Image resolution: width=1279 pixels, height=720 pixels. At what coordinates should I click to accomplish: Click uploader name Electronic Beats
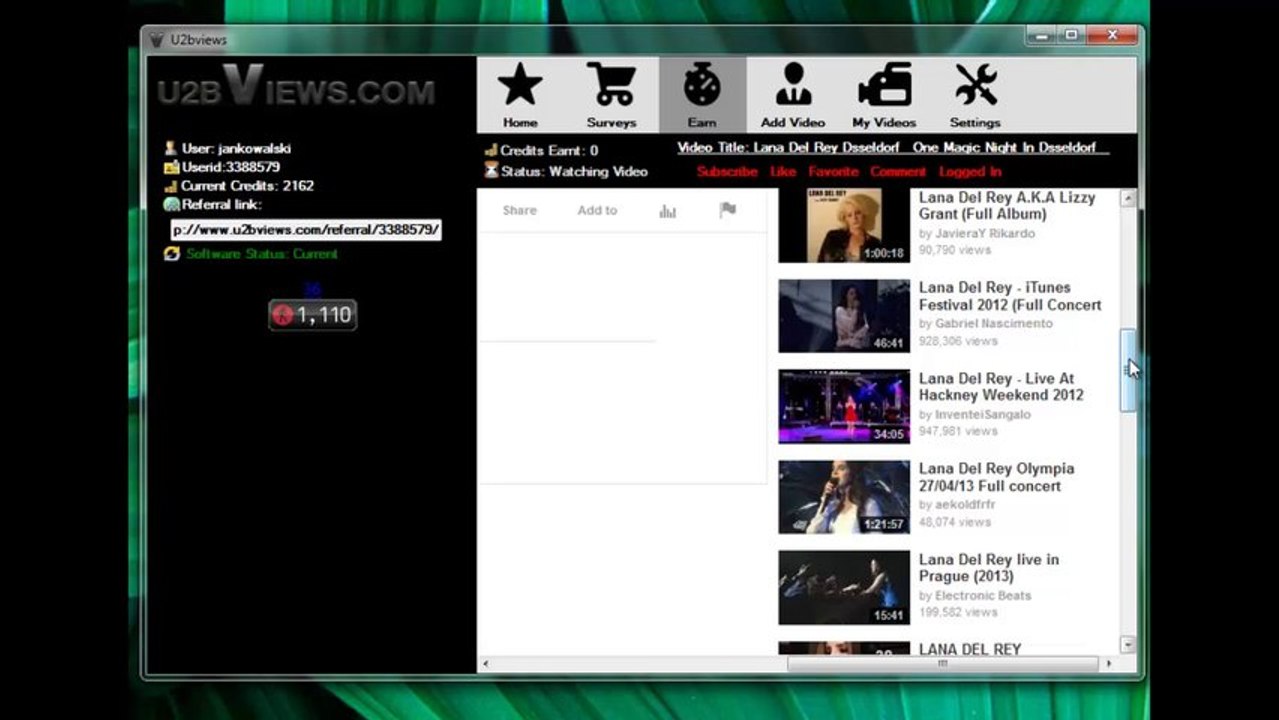tap(983, 595)
